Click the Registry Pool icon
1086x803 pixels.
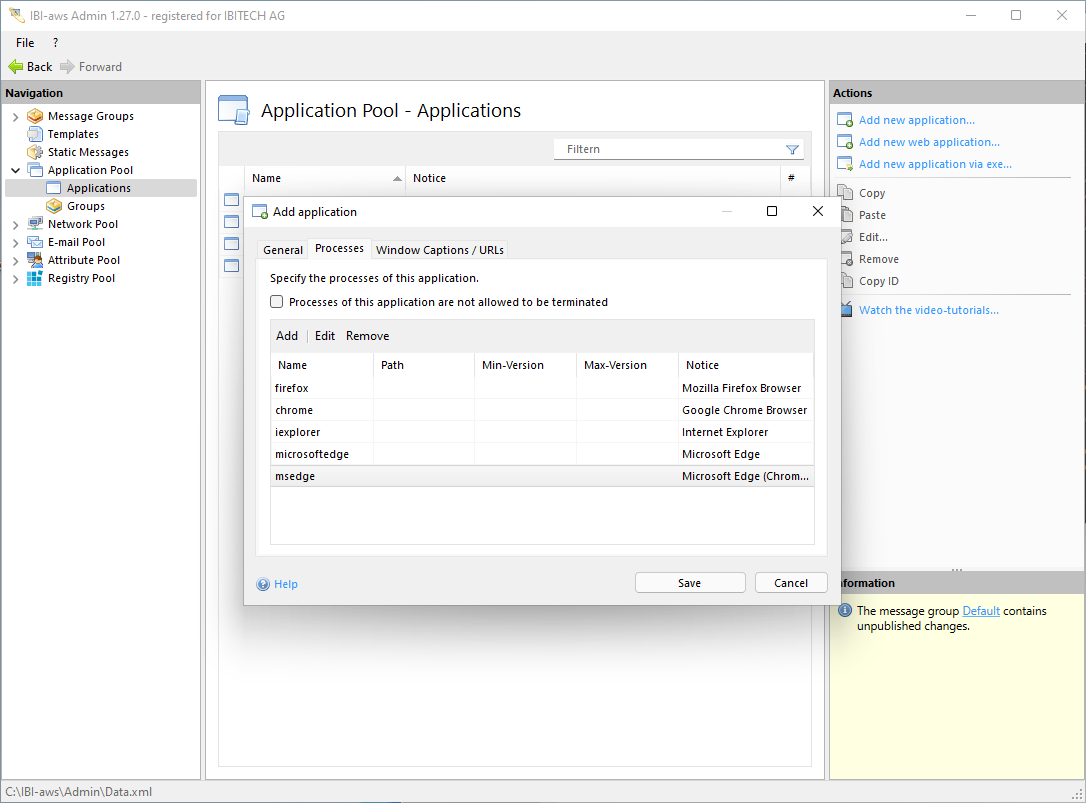pyautogui.click(x=35, y=278)
